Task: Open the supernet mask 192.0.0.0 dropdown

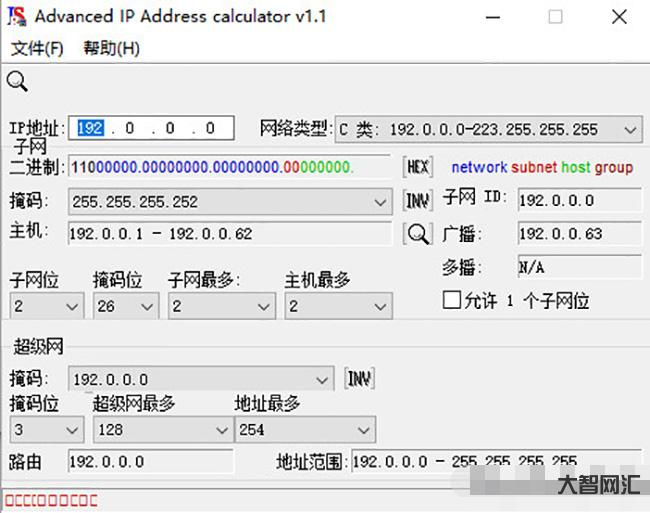Action: point(322,380)
